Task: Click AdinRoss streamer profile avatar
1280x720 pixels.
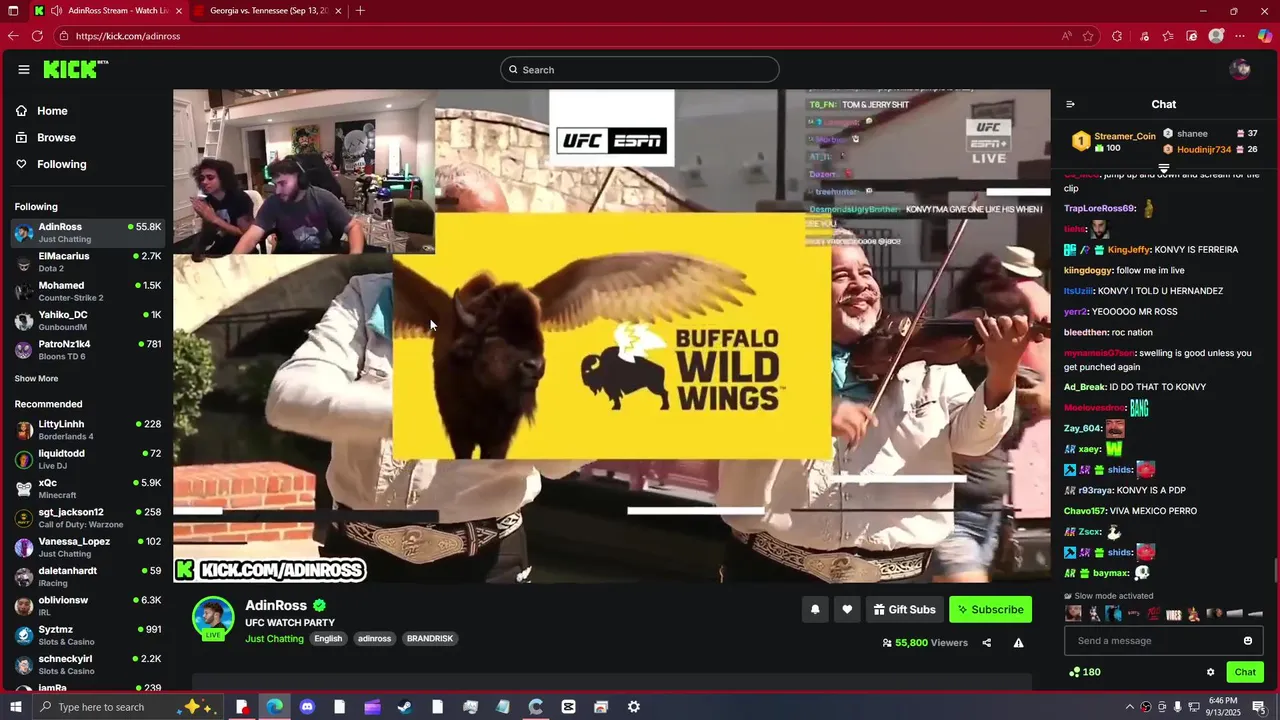Action: [213, 617]
